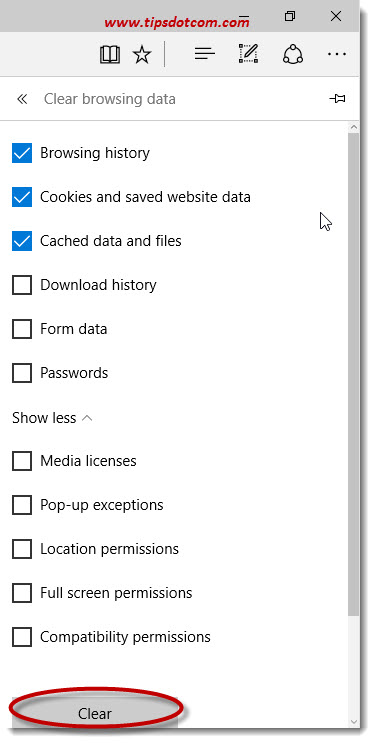Open the Share icon in toolbar
Image resolution: width=375 pixels, height=743 pixels.
pos(293,54)
